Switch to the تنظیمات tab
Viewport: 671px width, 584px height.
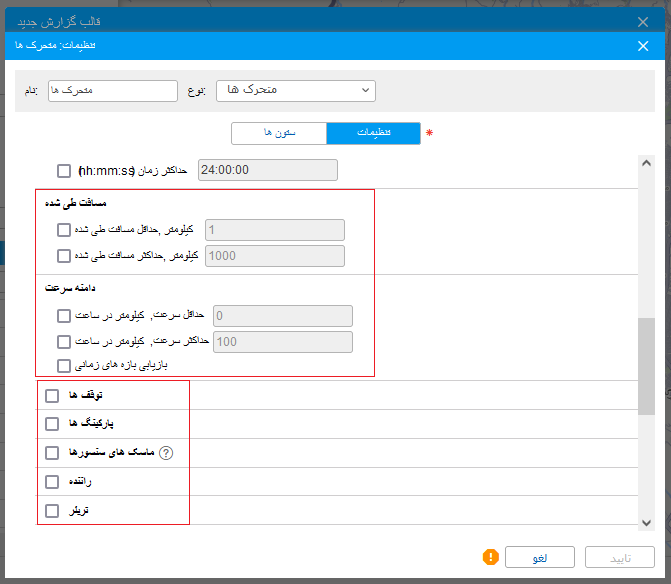[x=373, y=133]
